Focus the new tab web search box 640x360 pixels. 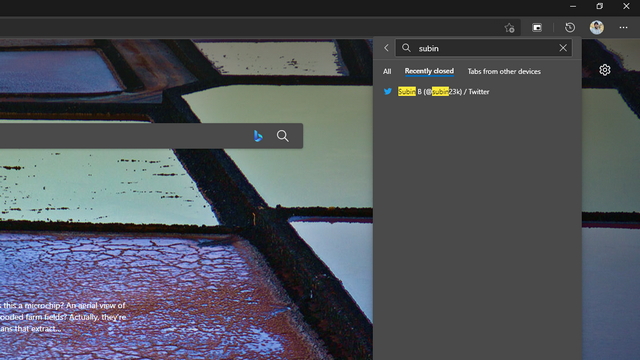click(122, 136)
